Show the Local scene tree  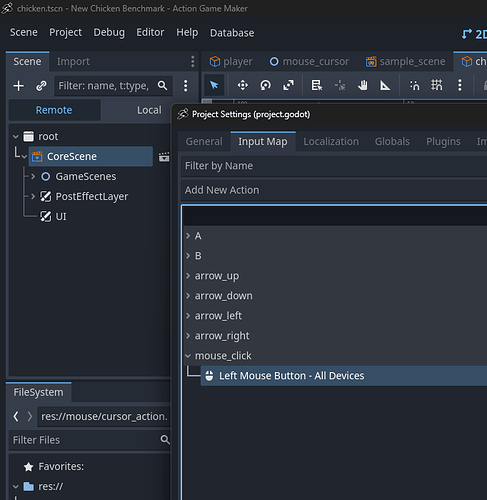(149, 110)
